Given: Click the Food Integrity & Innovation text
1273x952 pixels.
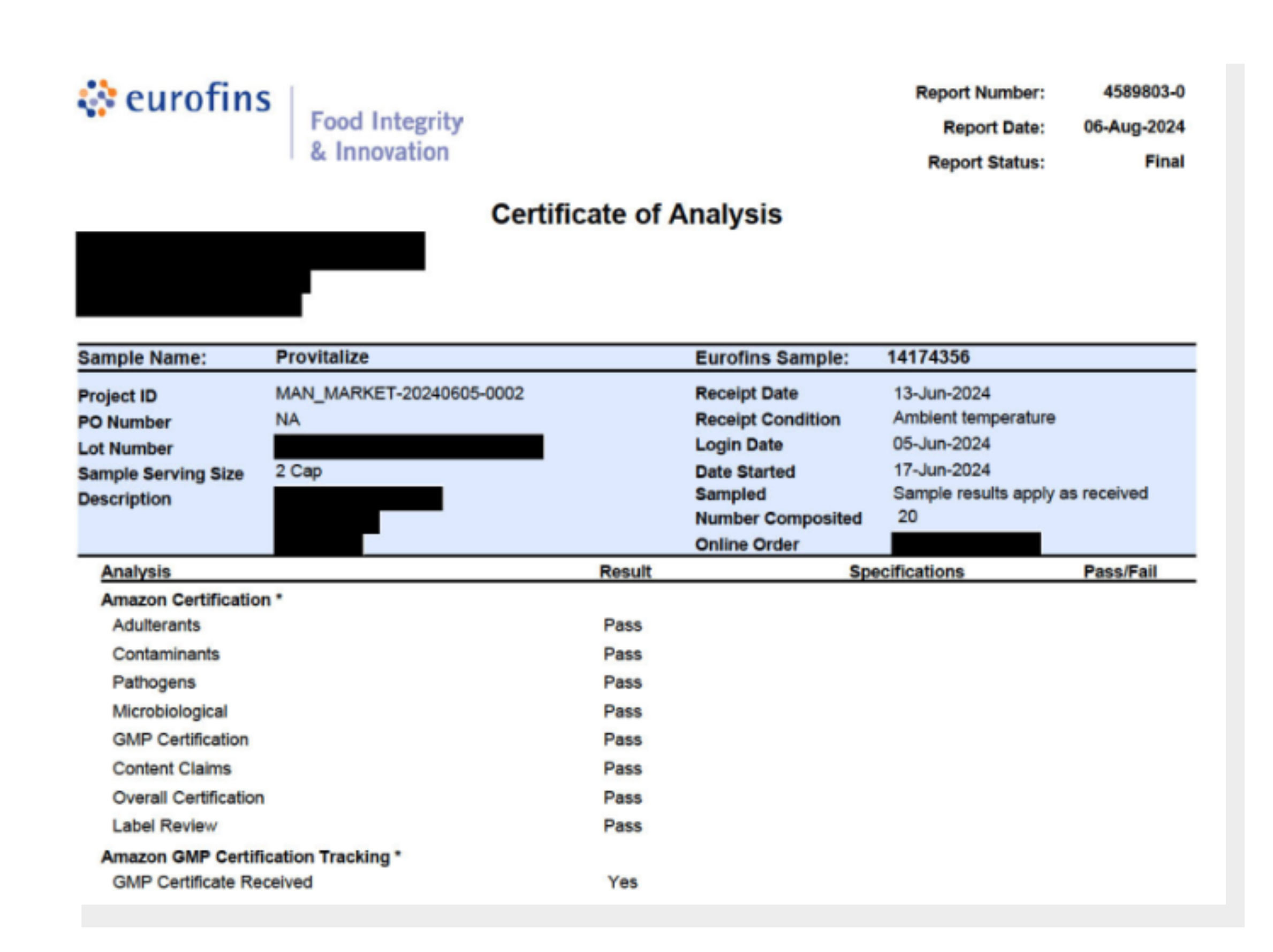Looking at the screenshot, I should click(386, 137).
